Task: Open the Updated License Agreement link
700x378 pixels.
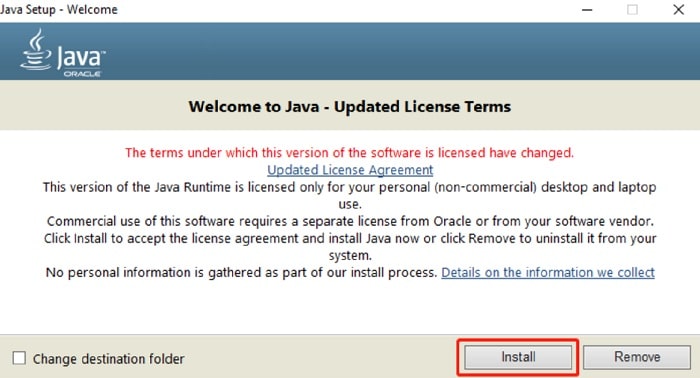Action: click(x=350, y=170)
